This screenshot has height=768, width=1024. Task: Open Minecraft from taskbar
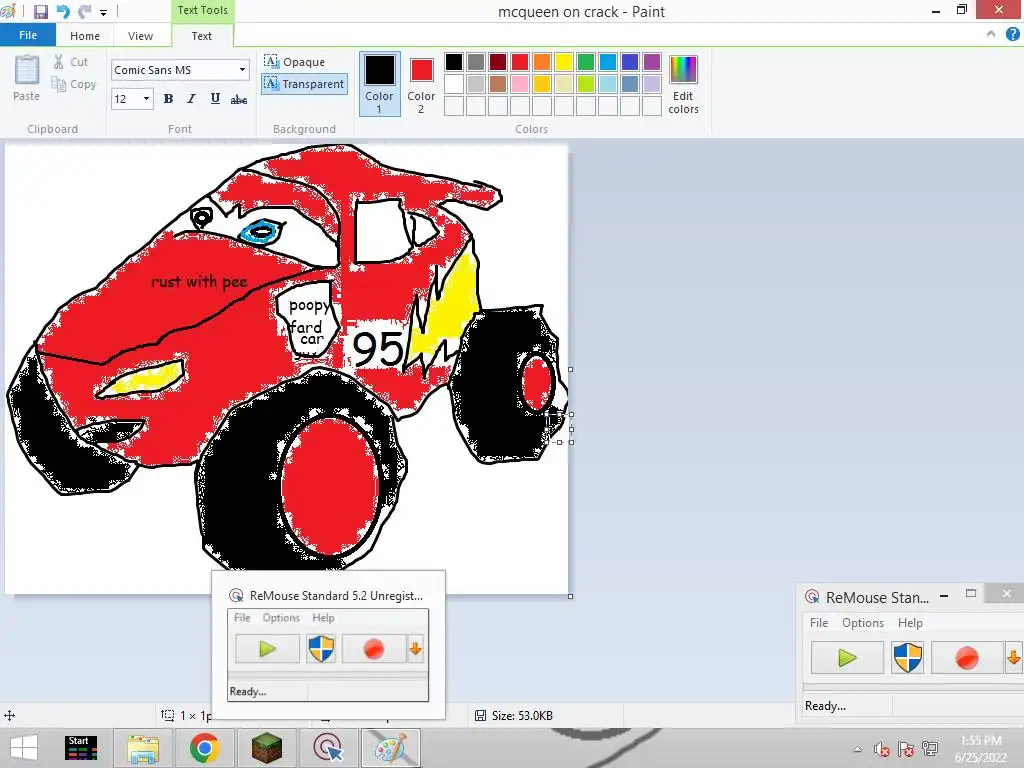[267, 748]
